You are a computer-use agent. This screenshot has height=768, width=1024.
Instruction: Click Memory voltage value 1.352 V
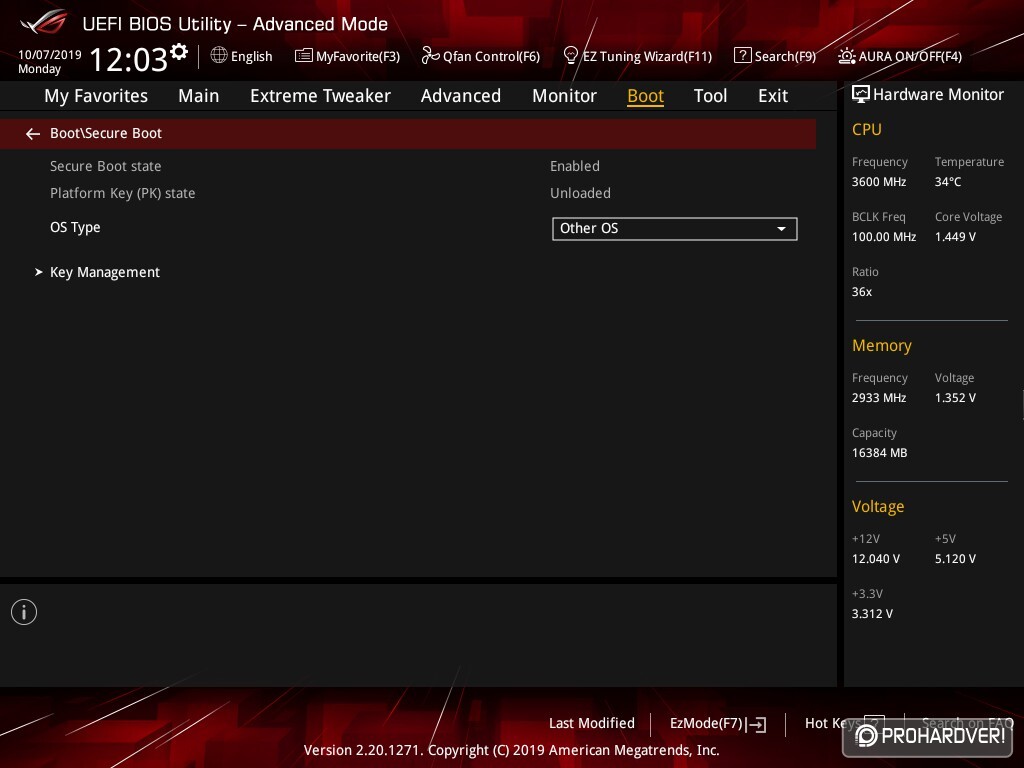point(955,398)
